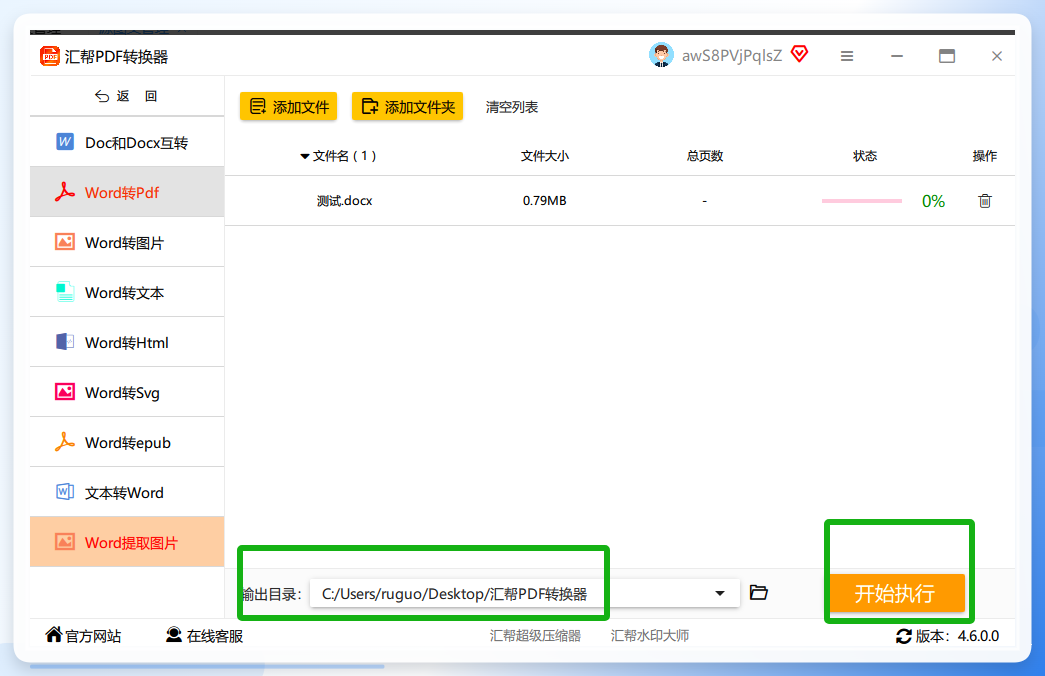Select Word转Pdf conversion mode
This screenshot has height=676, width=1045.
(127, 193)
